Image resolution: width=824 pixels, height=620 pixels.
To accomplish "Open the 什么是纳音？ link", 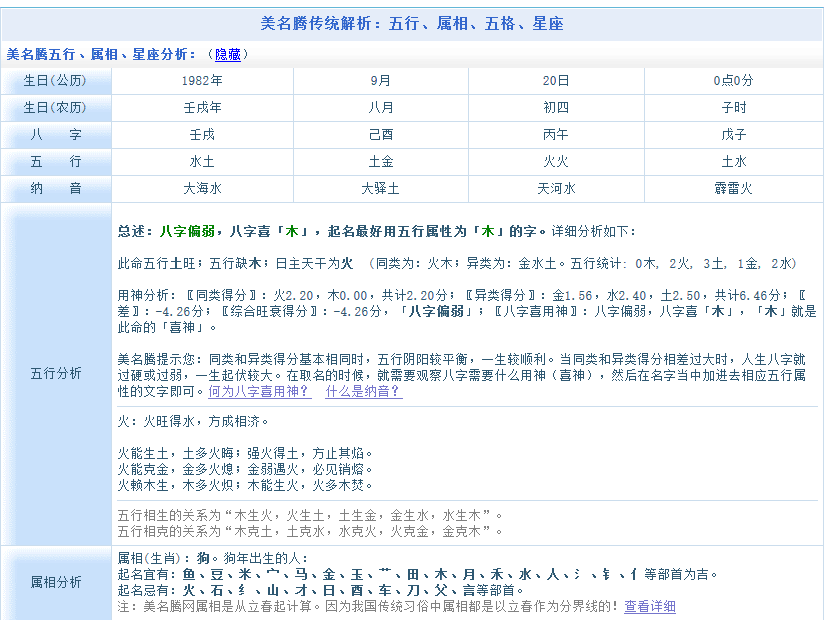I will [363, 391].
